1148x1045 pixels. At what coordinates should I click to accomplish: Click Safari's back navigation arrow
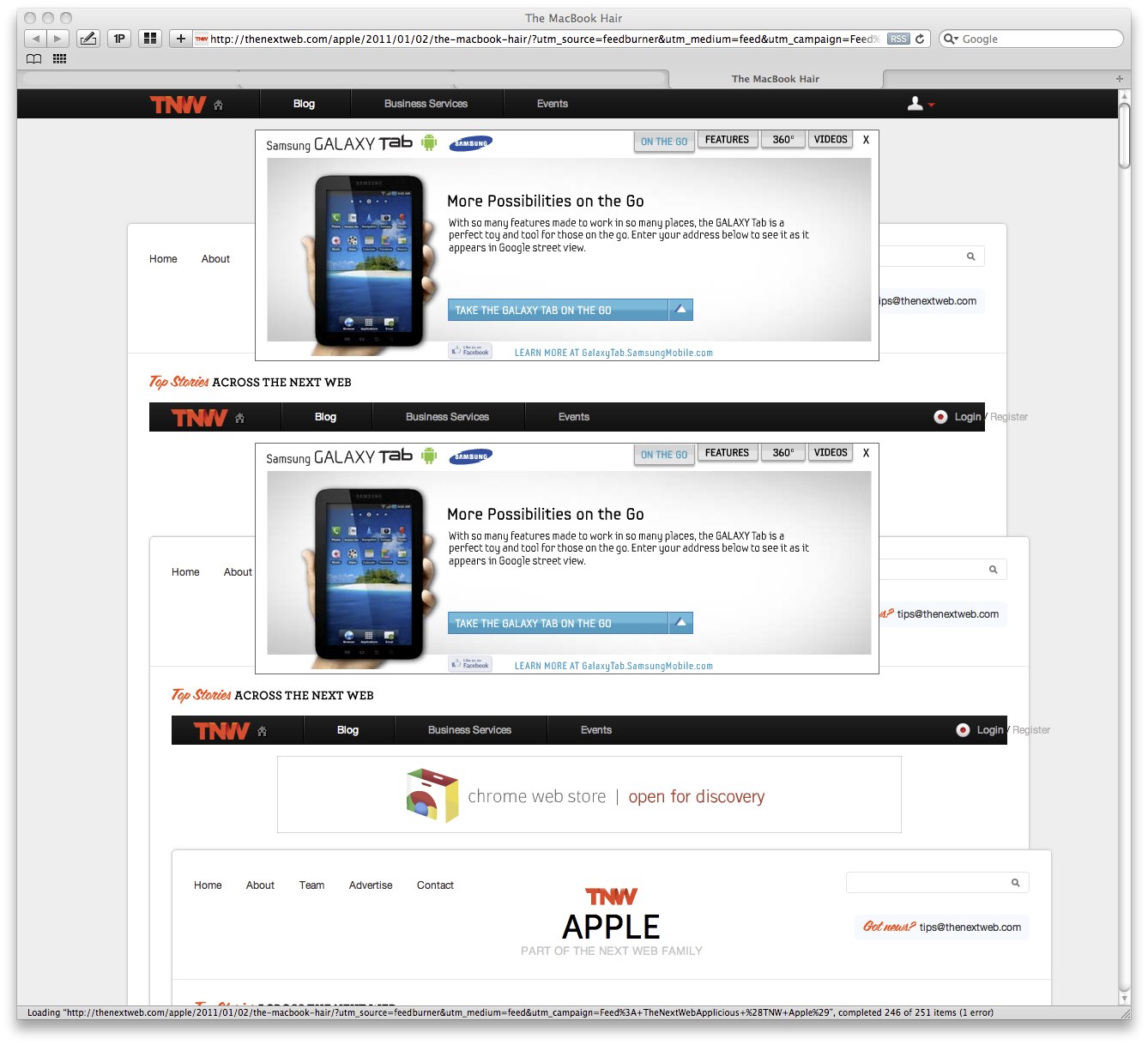pos(35,39)
